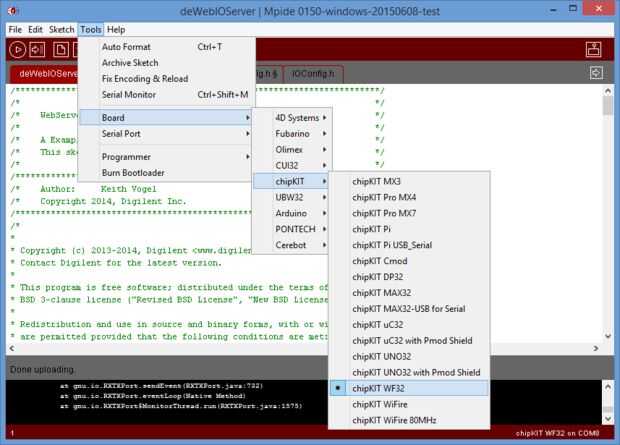Open the Serial Monitor toolbar icon
The image size is (620, 445).
click(x=594, y=49)
